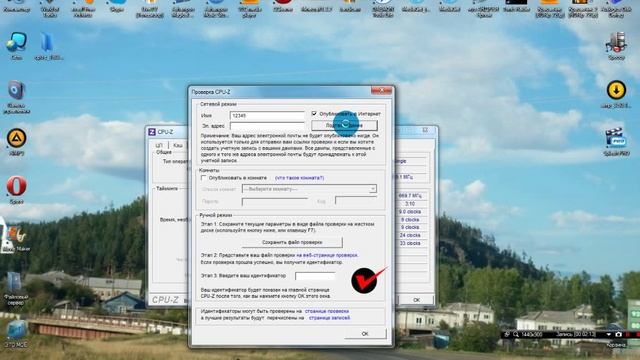640x360 pixels.
Task: Click 'Сохранить файл проверки' button
Action: click(292, 242)
